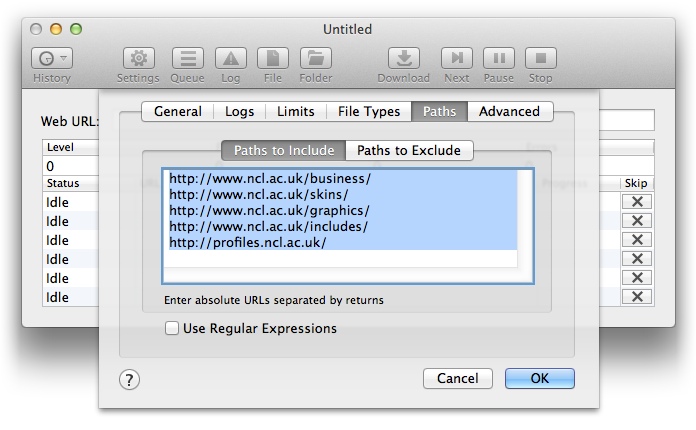Open the File Types tab

point(369,112)
